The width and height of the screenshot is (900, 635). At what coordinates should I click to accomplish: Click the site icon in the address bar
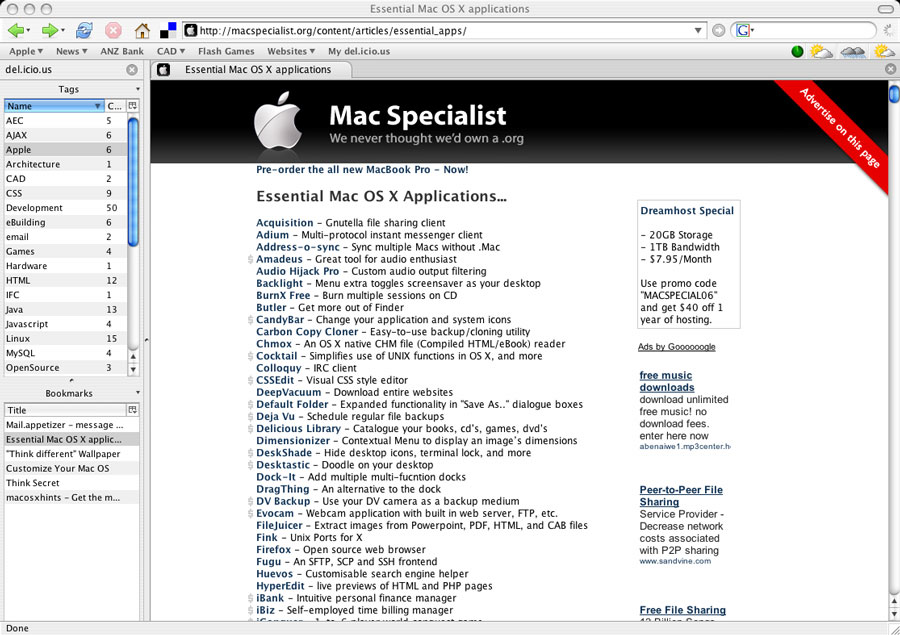click(x=191, y=30)
